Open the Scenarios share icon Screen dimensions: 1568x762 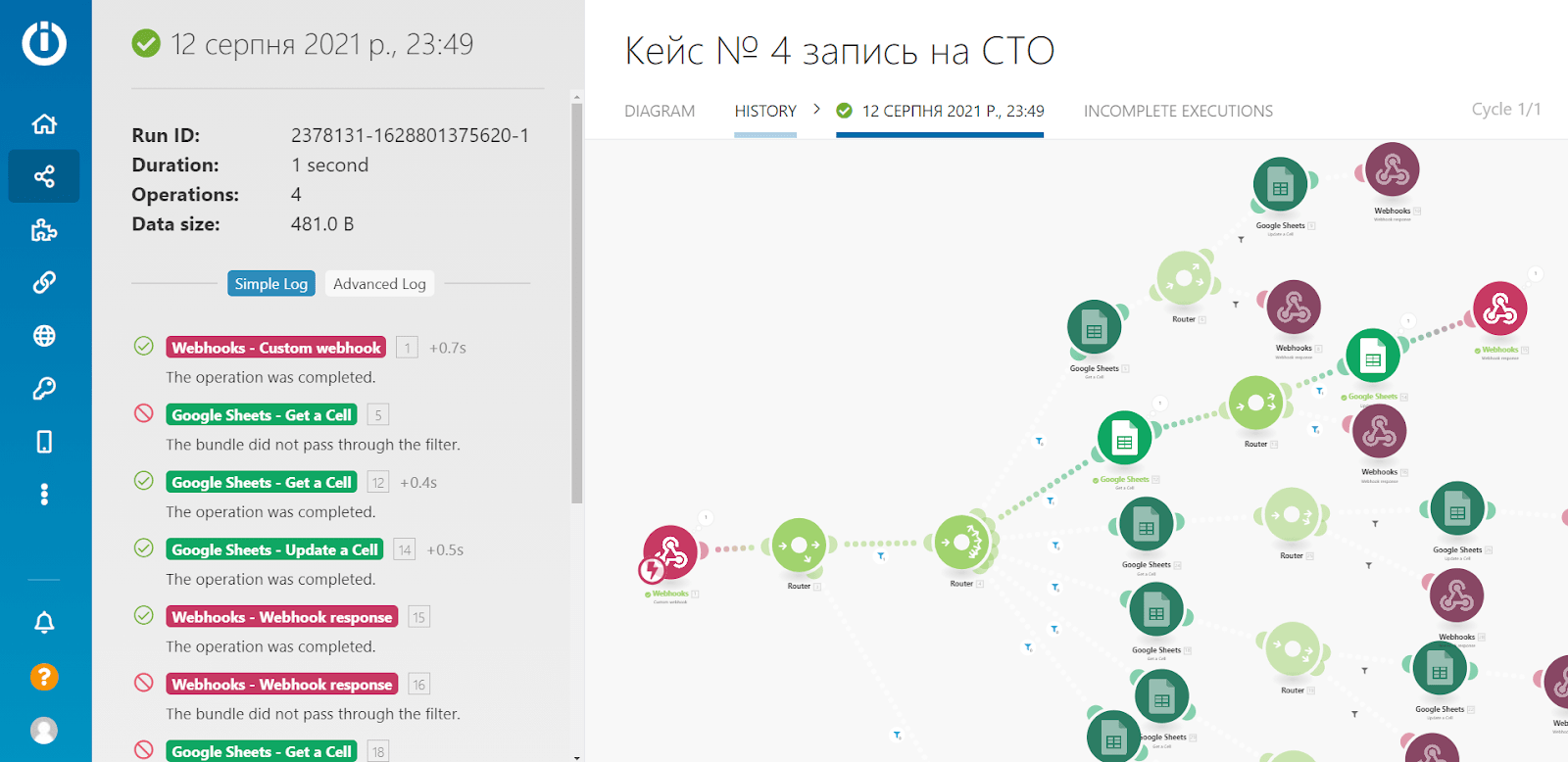44,176
